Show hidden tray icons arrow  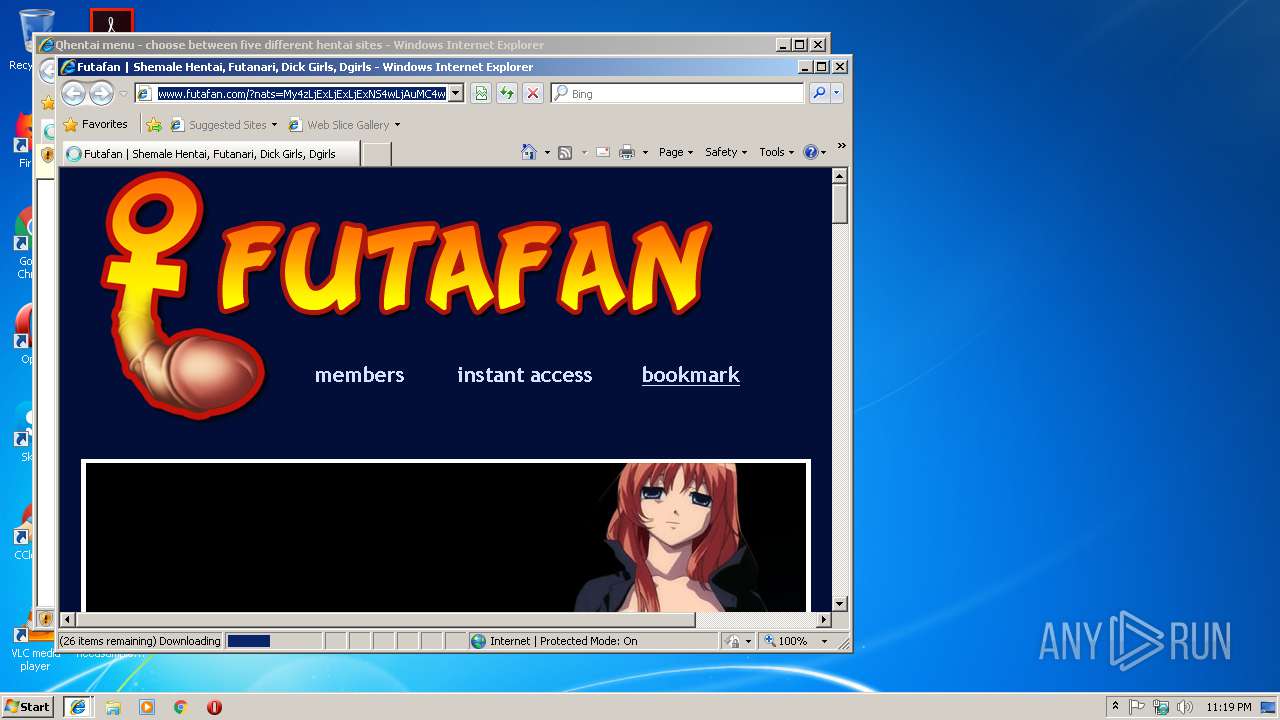(1116, 707)
